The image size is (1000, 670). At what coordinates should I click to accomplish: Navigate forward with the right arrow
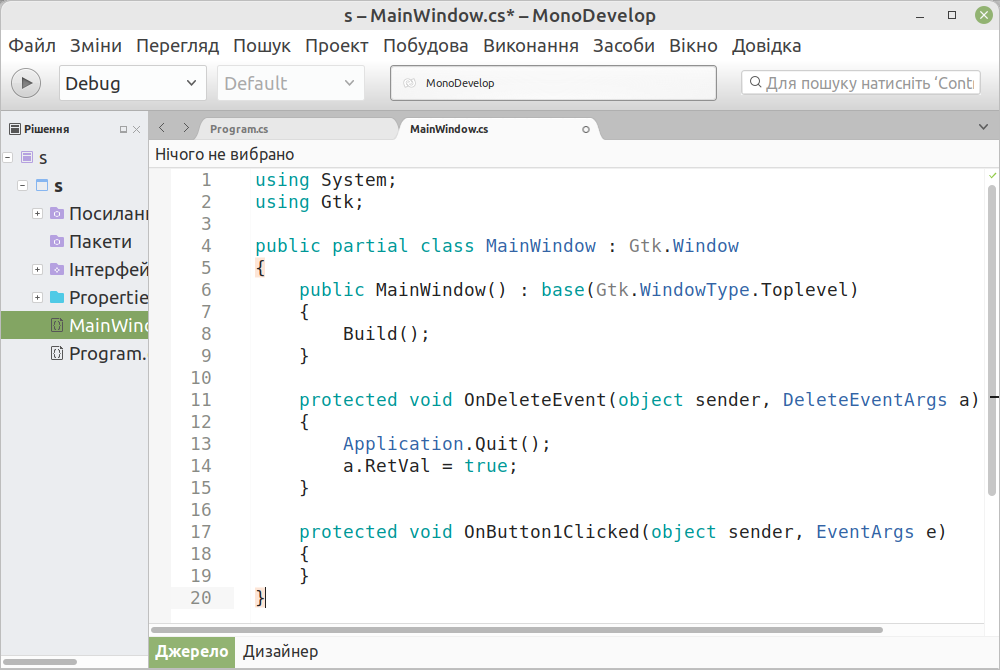coord(186,128)
